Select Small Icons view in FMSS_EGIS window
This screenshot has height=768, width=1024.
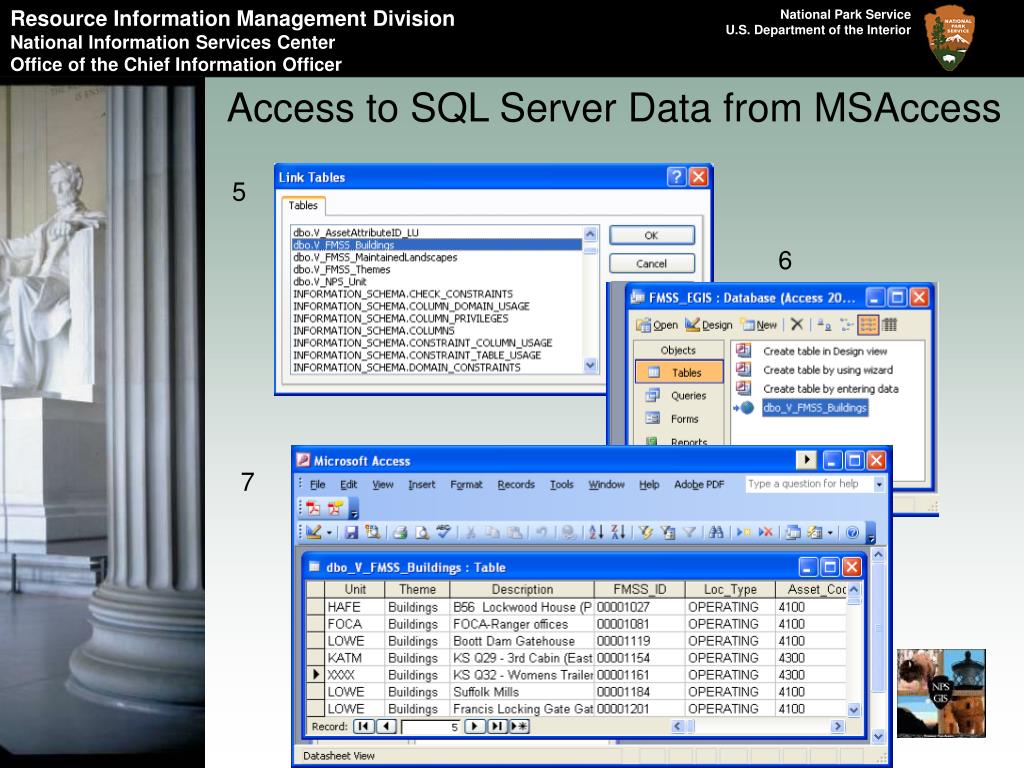pyautogui.click(x=847, y=324)
